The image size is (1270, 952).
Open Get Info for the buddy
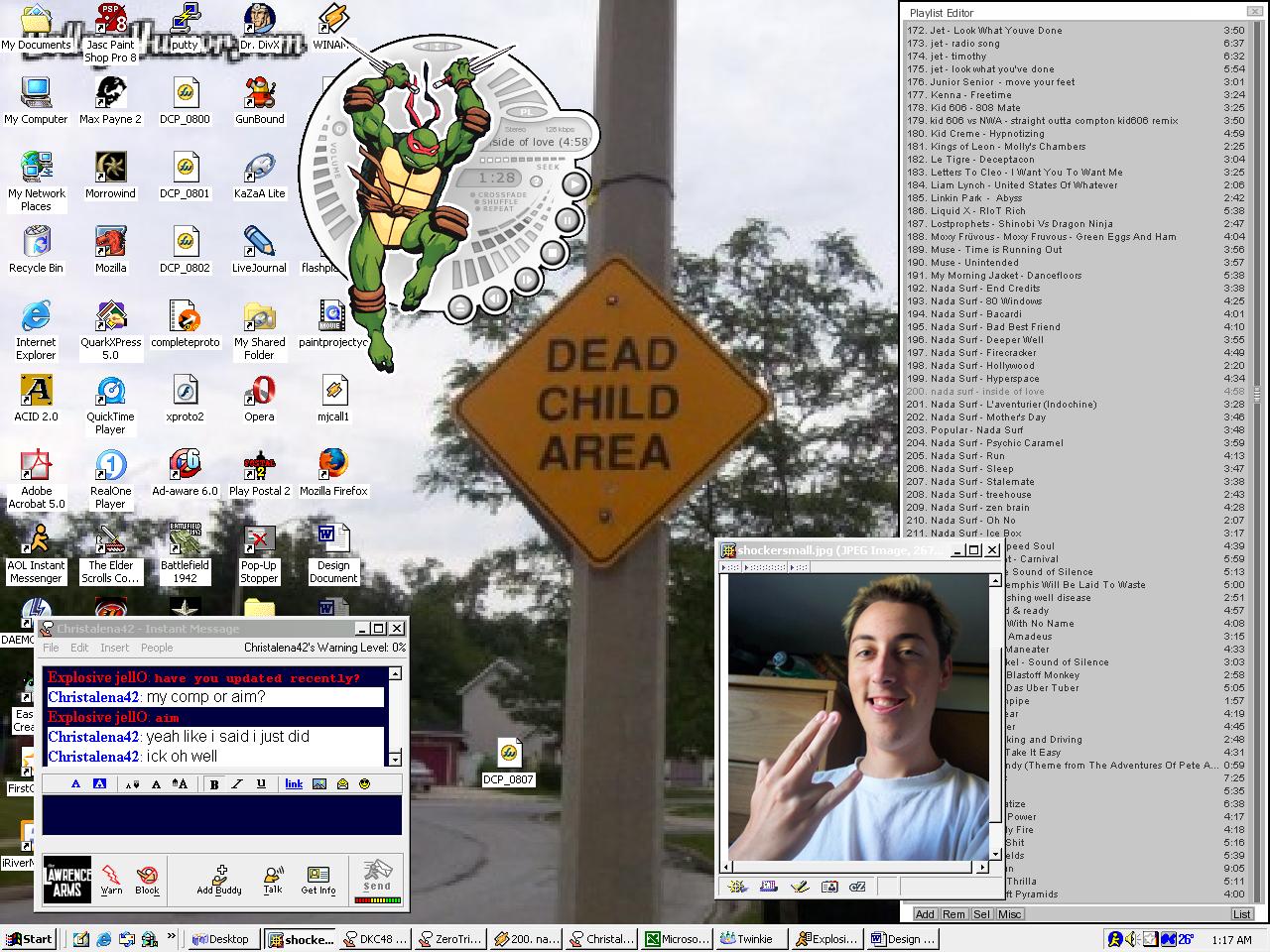coord(318,879)
